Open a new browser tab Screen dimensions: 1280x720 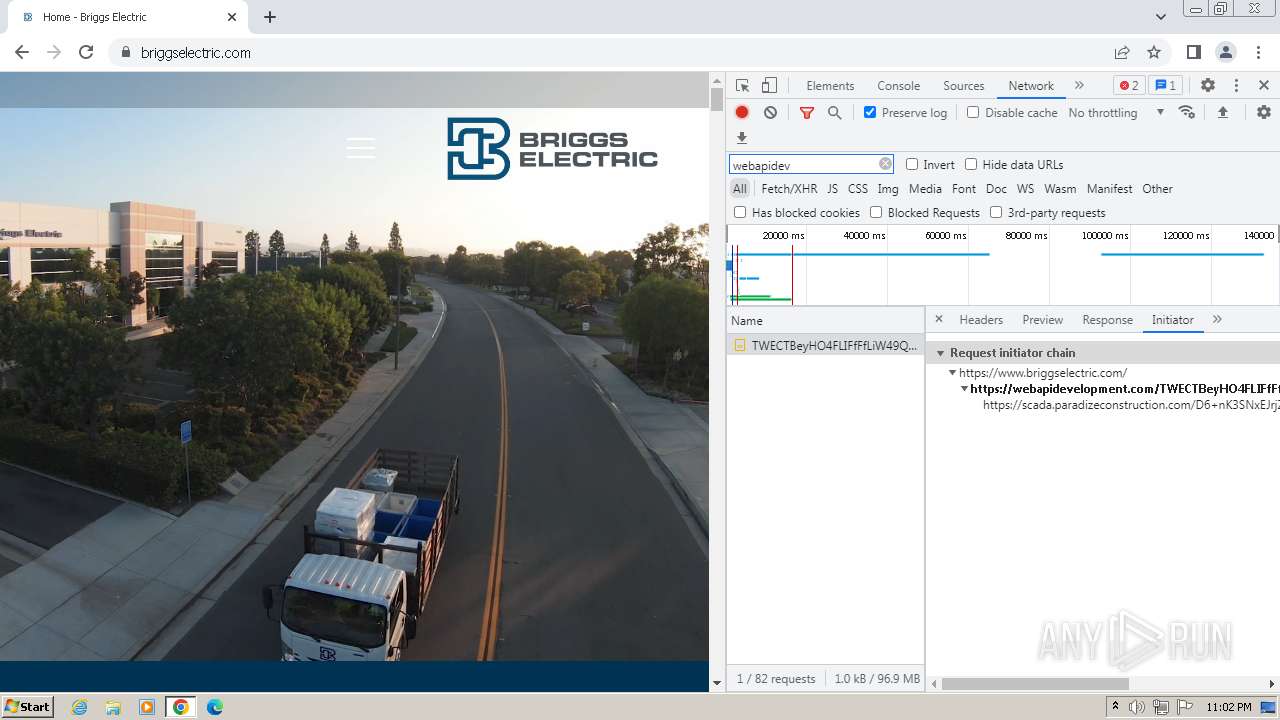click(270, 17)
